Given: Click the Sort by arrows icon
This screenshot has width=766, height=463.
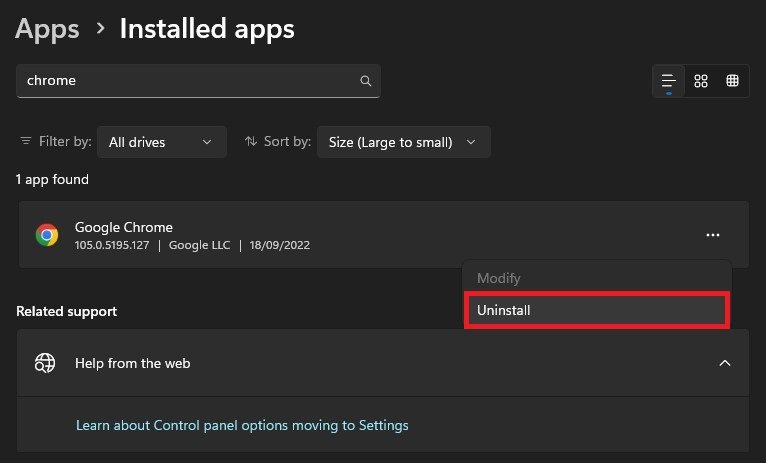Looking at the screenshot, I should [x=251, y=142].
